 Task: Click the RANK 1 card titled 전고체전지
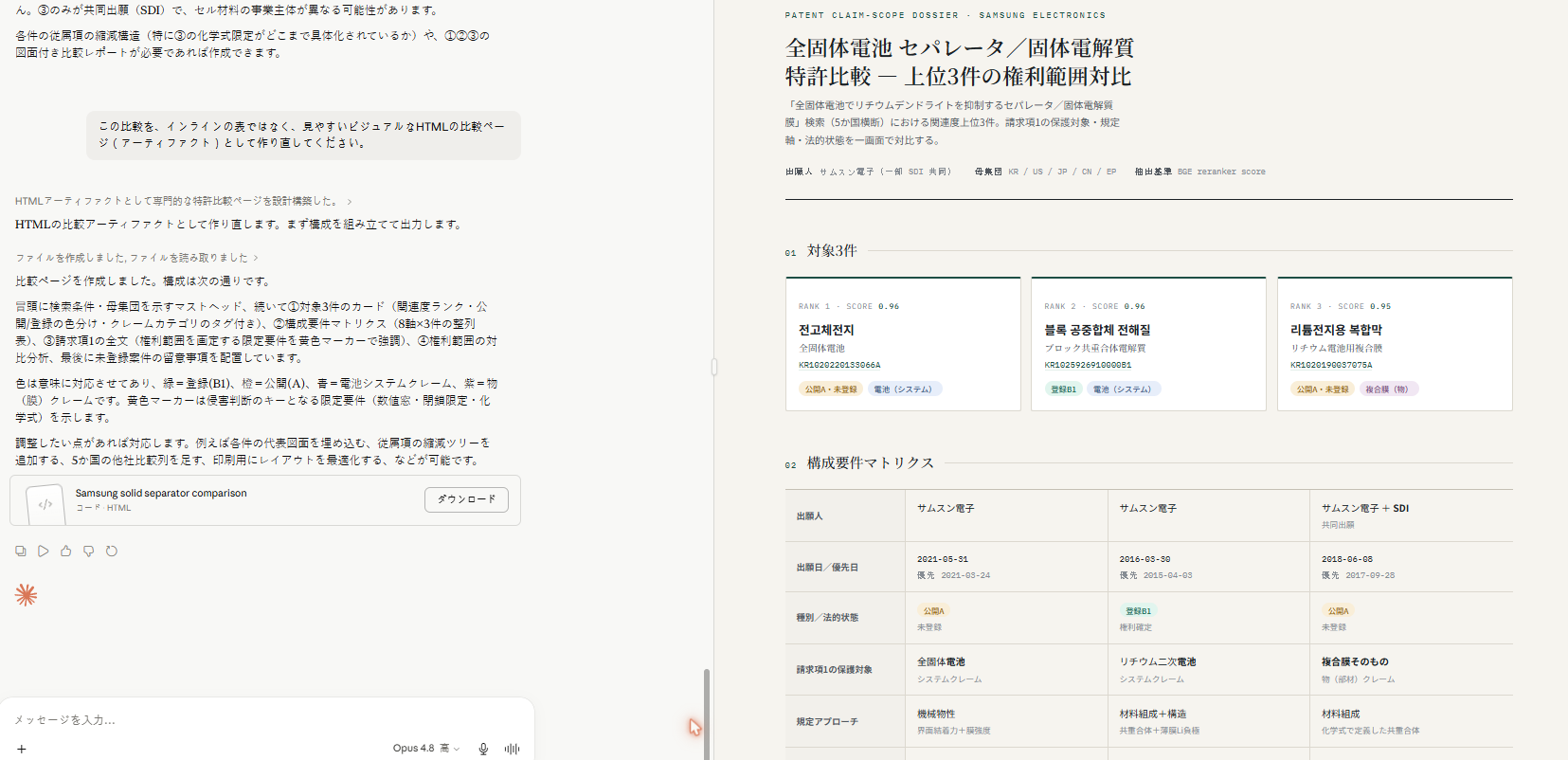(903, 344)
